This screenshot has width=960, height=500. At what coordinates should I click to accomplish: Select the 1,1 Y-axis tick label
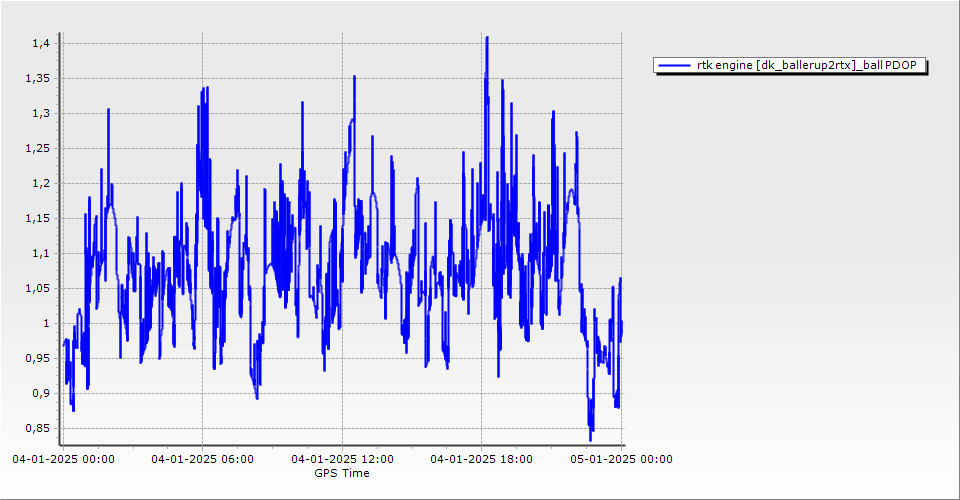[x=40, y=253]
